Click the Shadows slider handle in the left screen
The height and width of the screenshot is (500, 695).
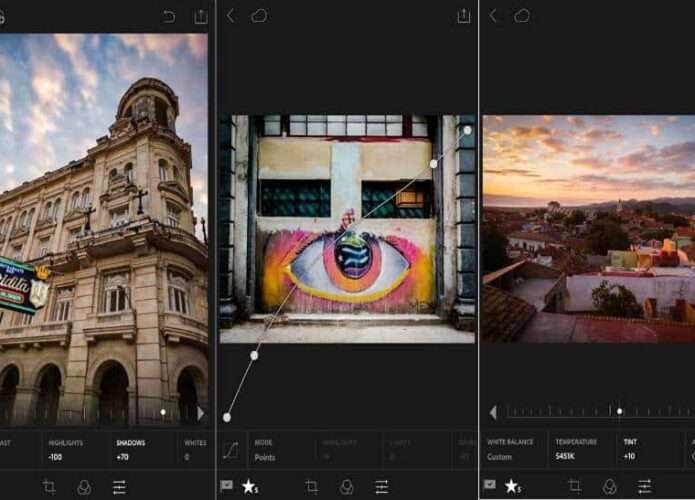pos(163,412)
